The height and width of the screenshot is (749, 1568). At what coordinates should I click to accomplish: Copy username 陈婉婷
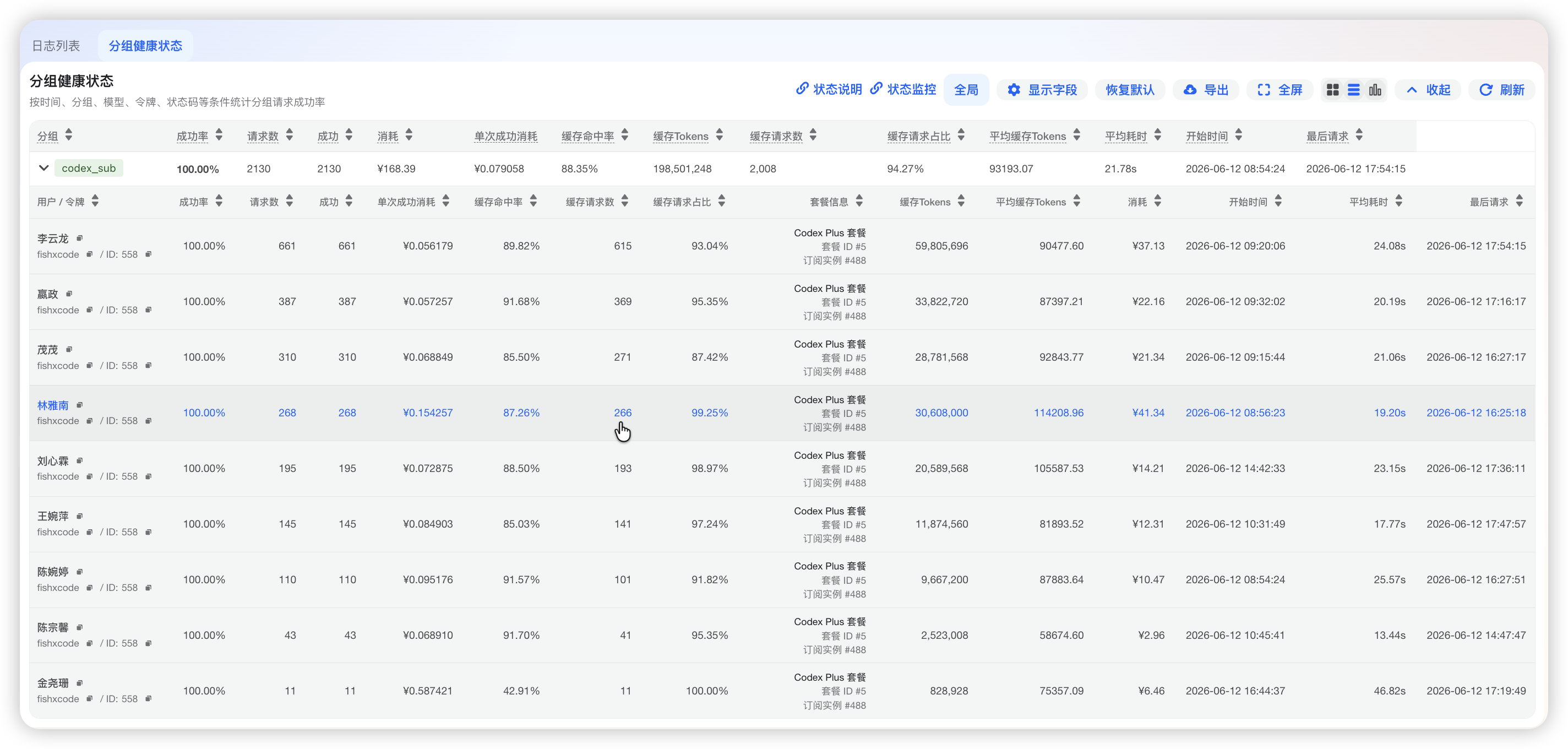(x=80, y=571)
